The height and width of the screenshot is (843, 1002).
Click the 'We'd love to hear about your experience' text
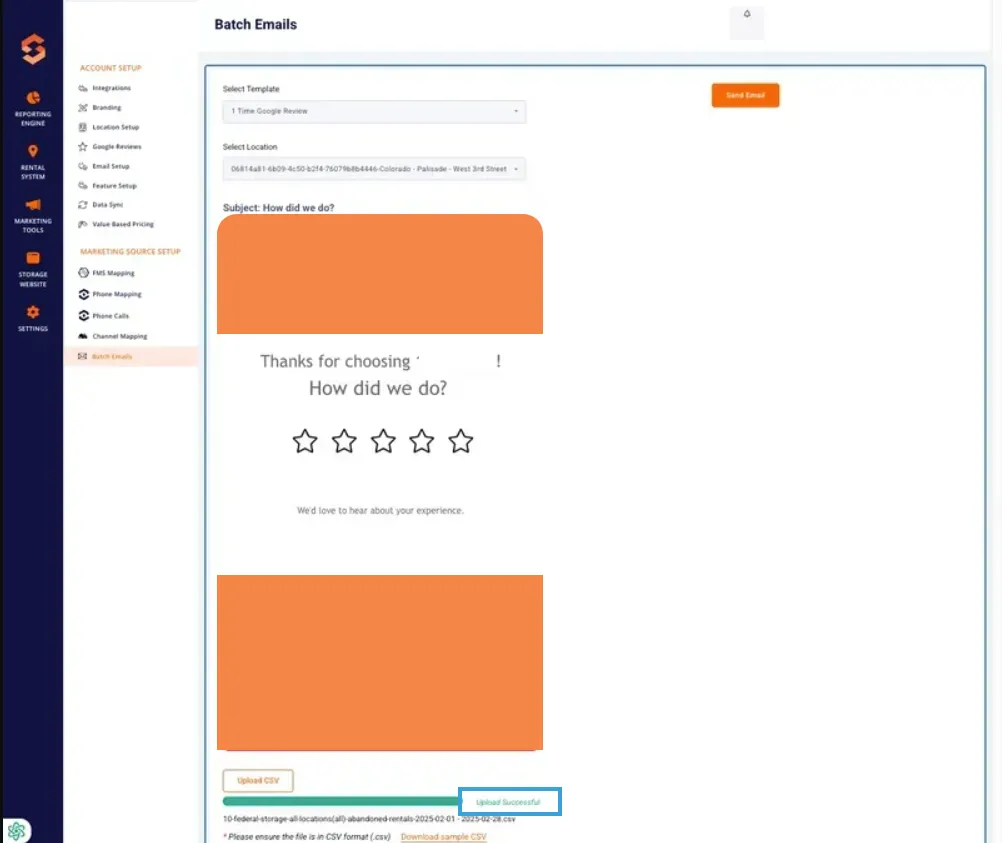pos(380,511)
